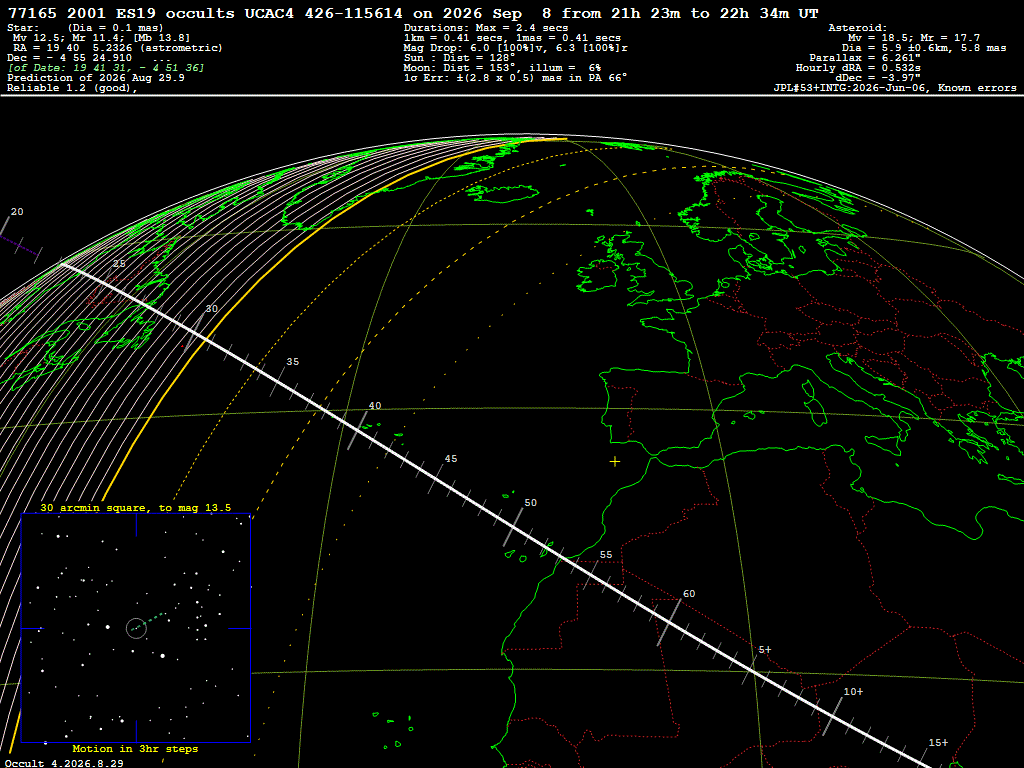1024x768 pixels.
Task: Click the green 'of Date' coordinates text
Action: click(106, 68)
